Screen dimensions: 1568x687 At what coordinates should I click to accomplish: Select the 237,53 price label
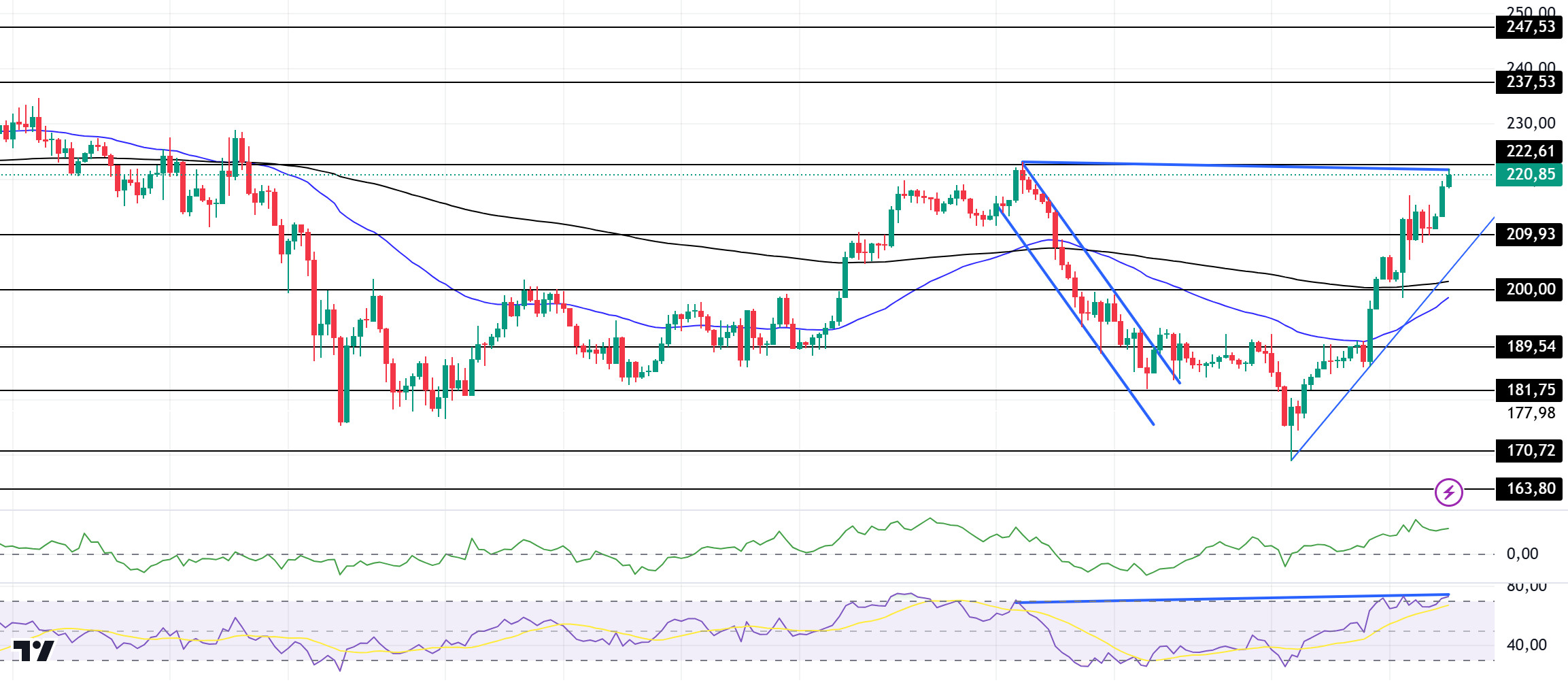[1529, 82]
